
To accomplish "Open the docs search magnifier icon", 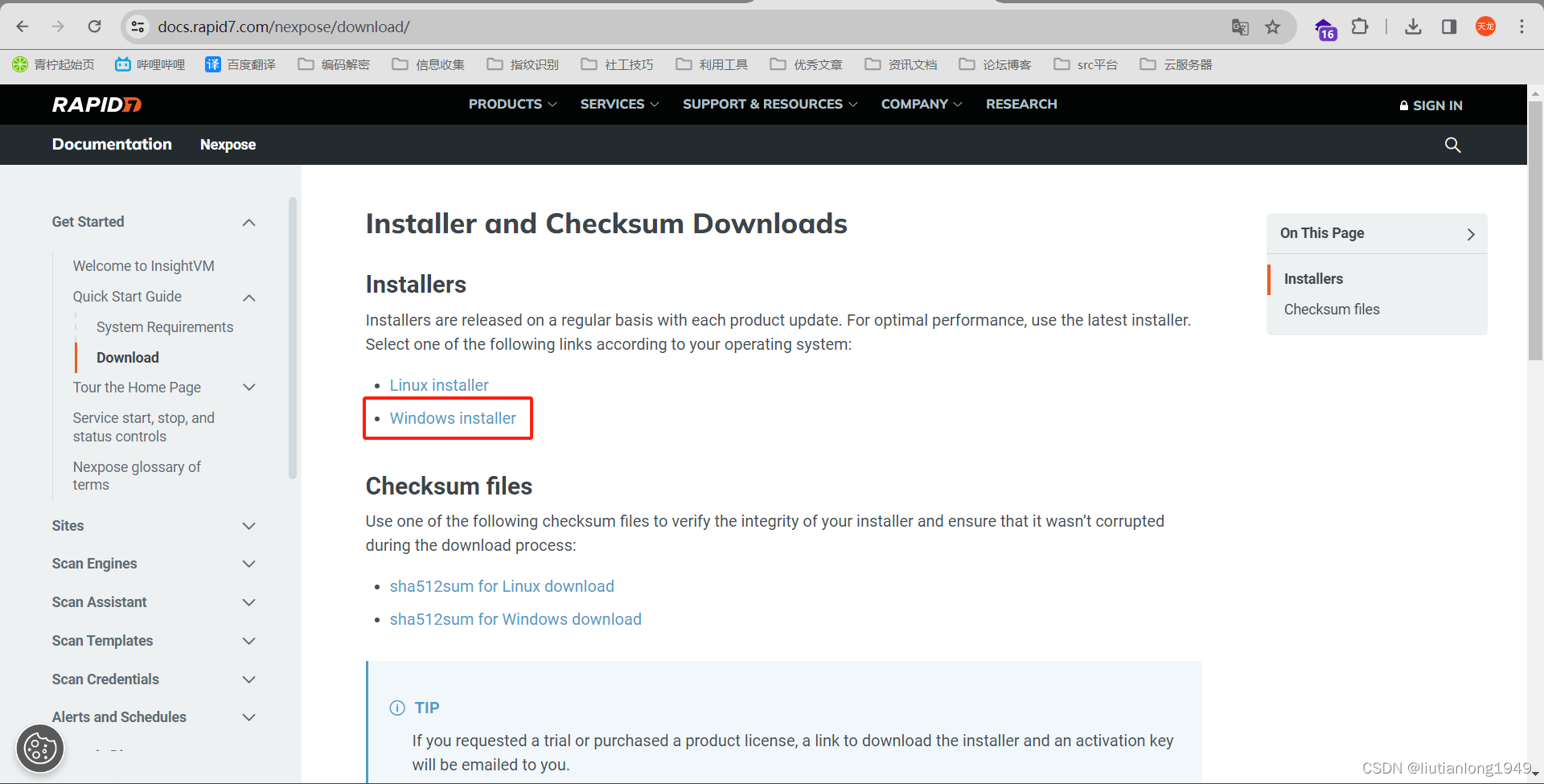I will (1452, 145).
